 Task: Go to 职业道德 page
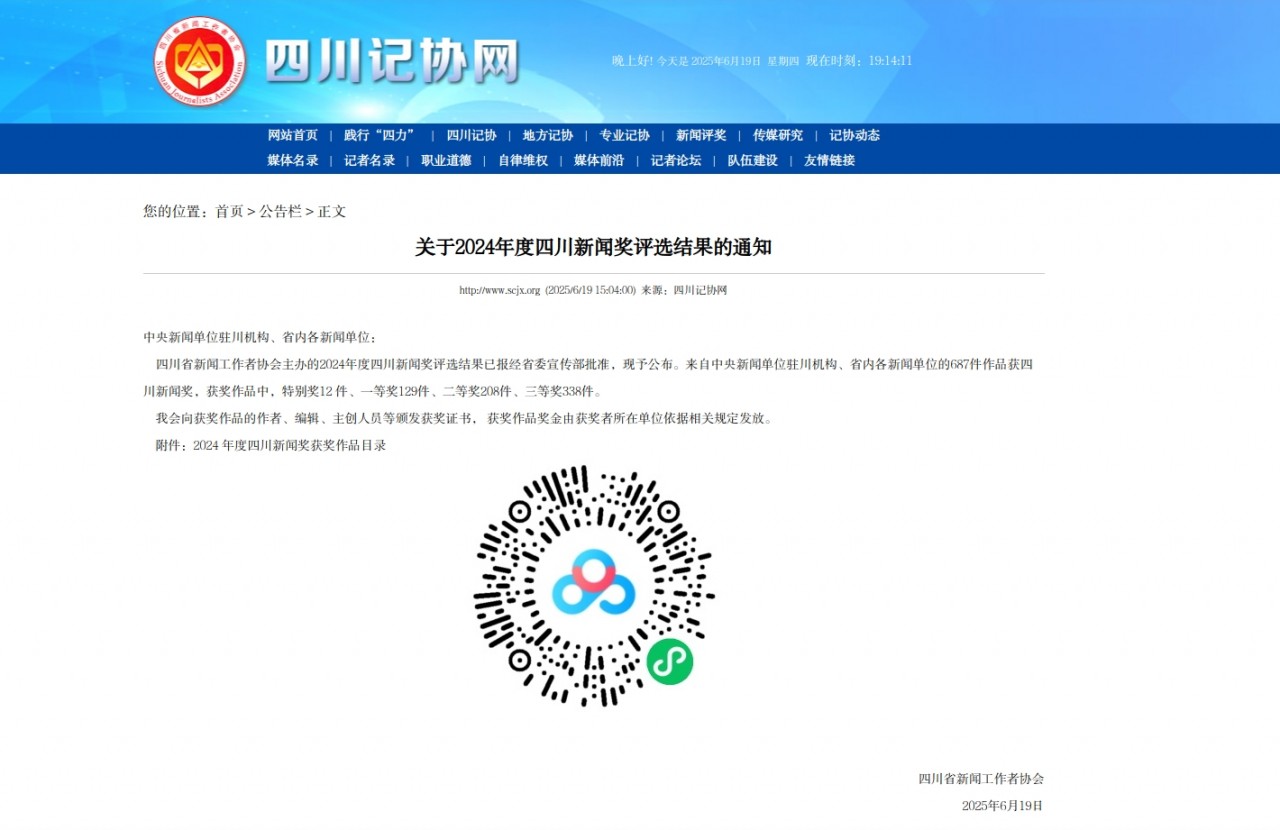point(446,161)
